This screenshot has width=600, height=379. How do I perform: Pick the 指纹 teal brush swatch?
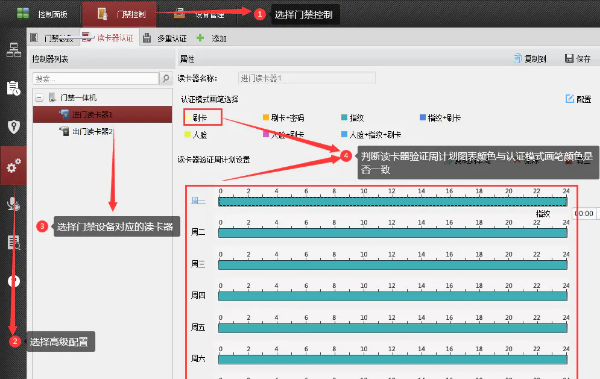click(344, 117)
